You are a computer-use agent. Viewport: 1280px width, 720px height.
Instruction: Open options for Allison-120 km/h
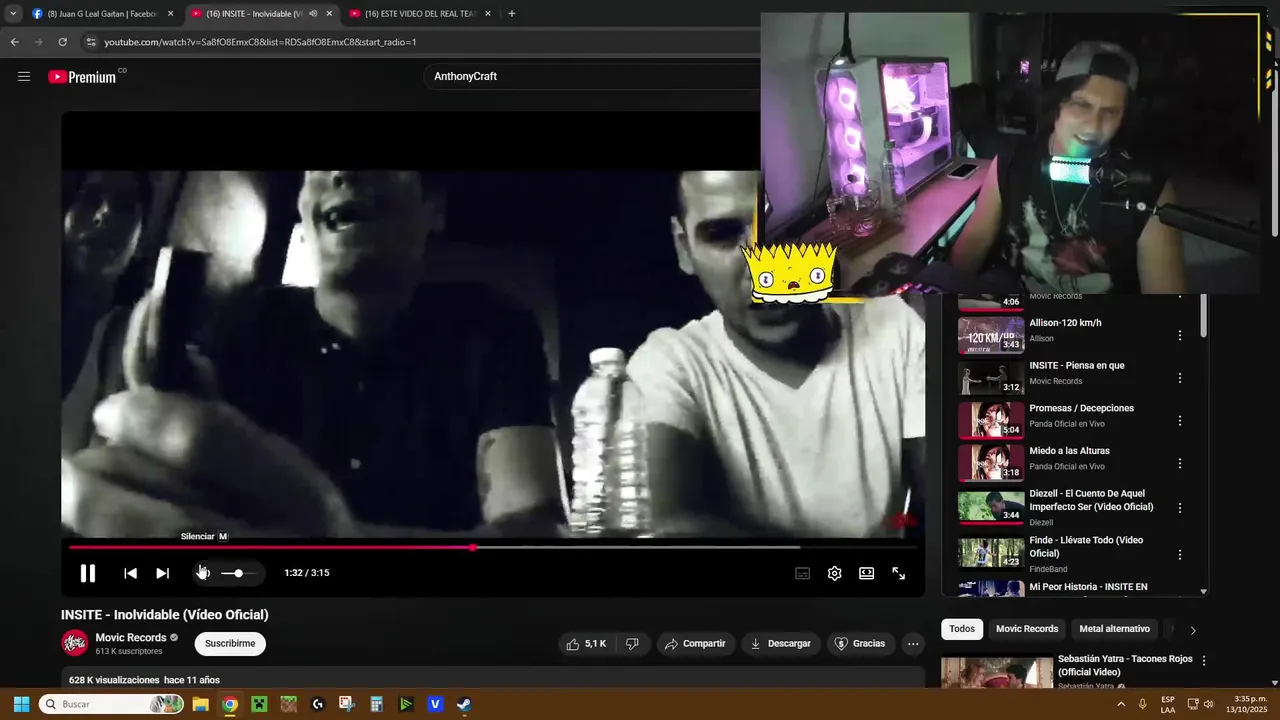(x=1180, y=336)
